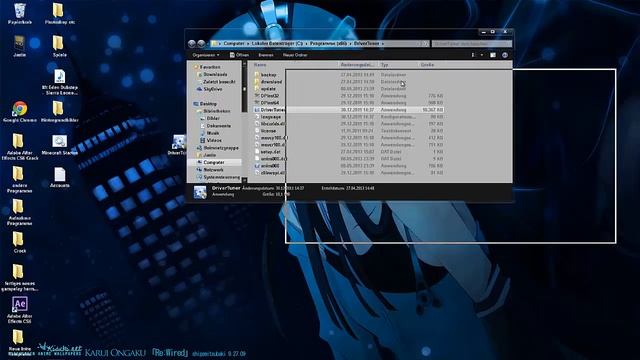The width and height of the screenshot is (640, 360).
Task: Select the zlibwapi.dll file
Action: [348, 173]
